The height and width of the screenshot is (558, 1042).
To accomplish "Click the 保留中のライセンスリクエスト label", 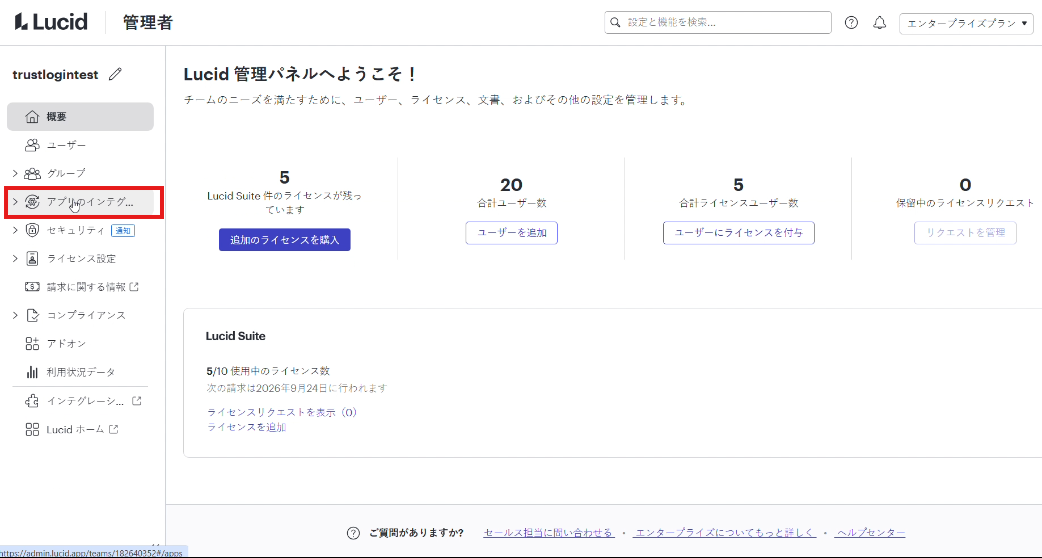I will pyautogui.click(x=966, y=203).
